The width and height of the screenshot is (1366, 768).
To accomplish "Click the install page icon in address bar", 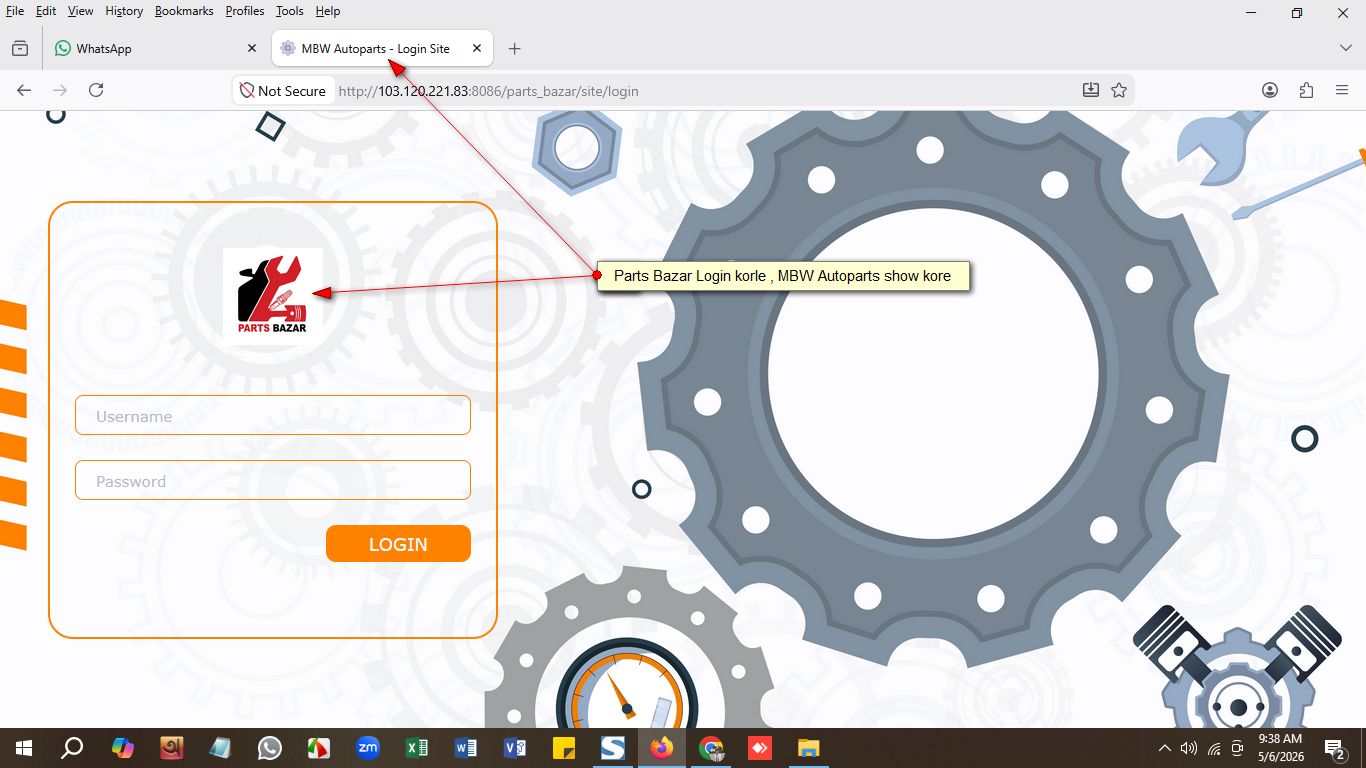I will point(1091,90).
